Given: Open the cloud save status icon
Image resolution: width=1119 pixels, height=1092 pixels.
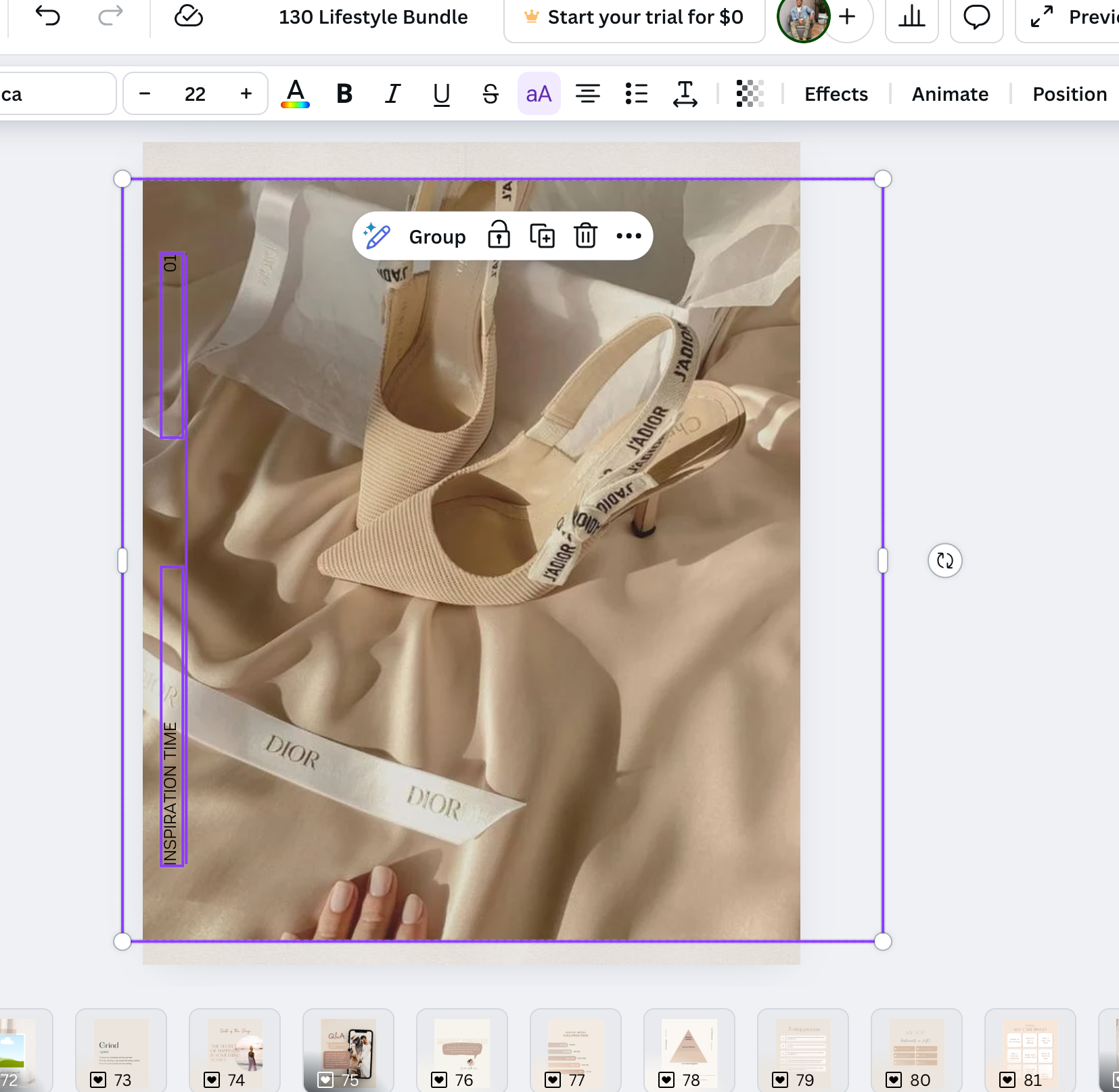Looking at the screenshot, I should coord(188,16).
